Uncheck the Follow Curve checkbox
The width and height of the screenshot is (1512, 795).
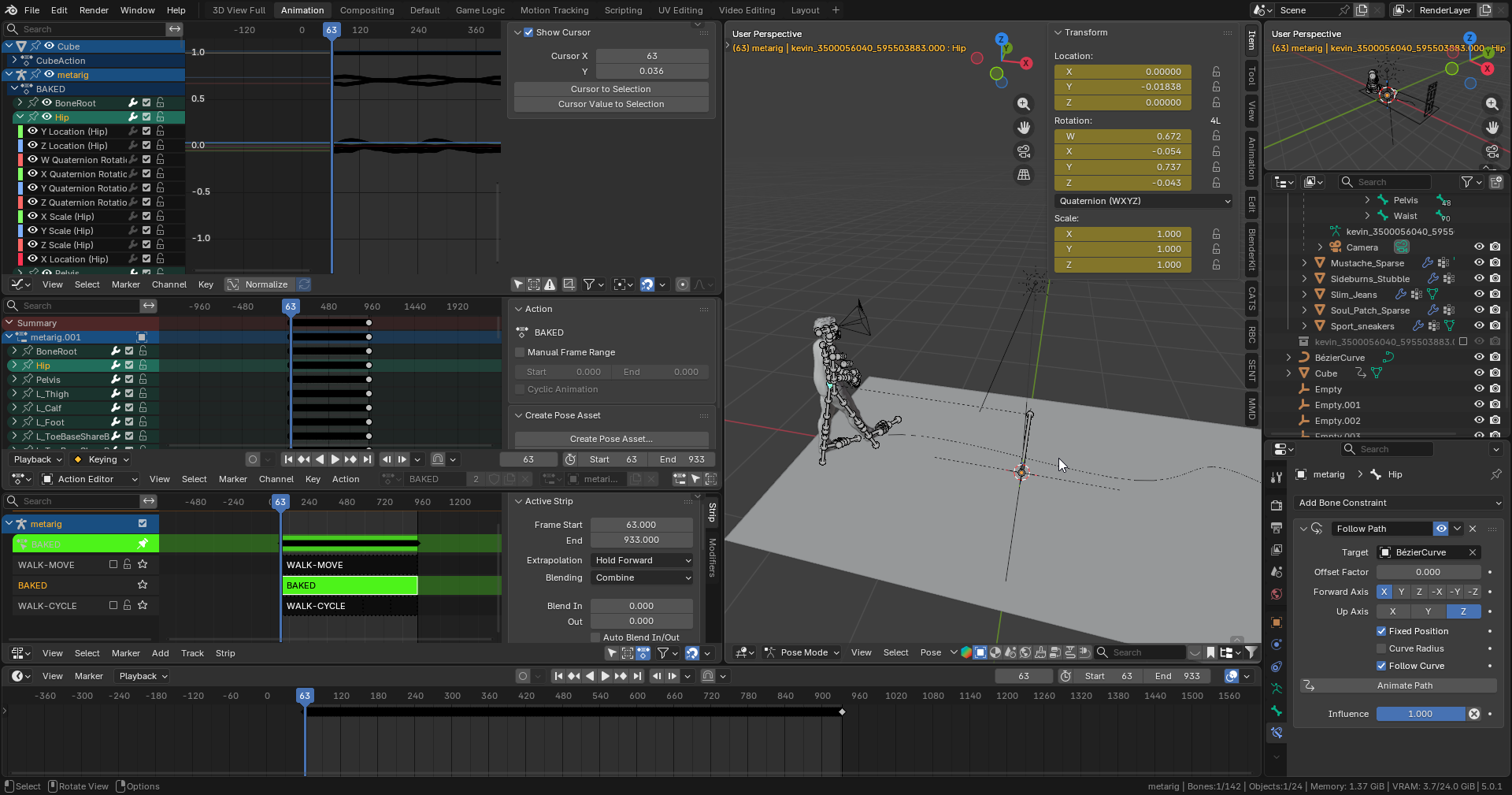(1381, 666)
